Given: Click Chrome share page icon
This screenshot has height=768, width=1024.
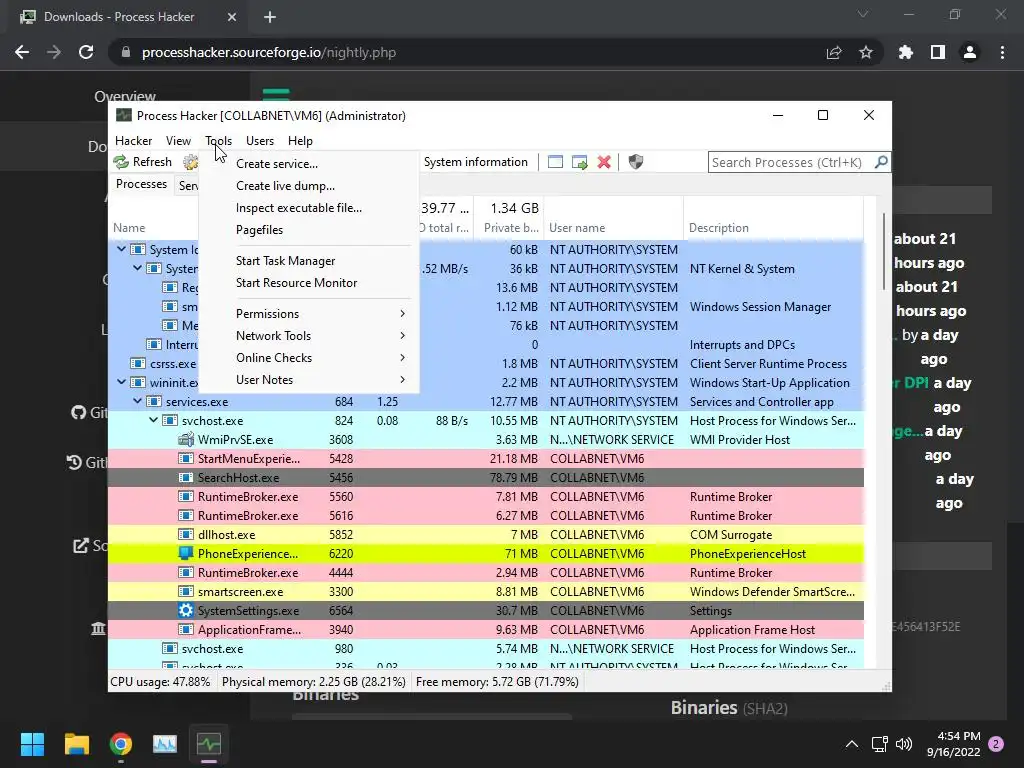Looking at the screenshot, I should [834, 52].
